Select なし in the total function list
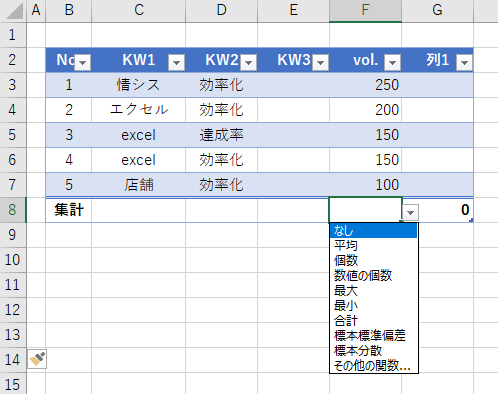 (x=373, y=230)
